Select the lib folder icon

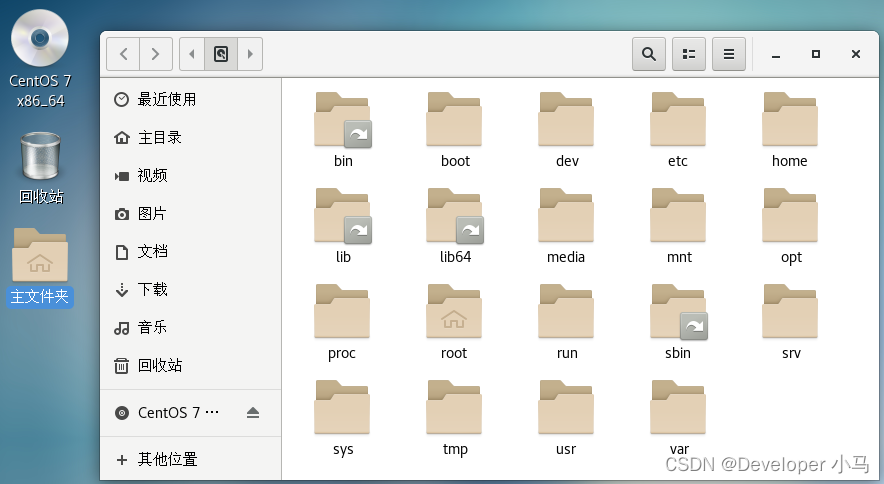(x=342, y=216)
